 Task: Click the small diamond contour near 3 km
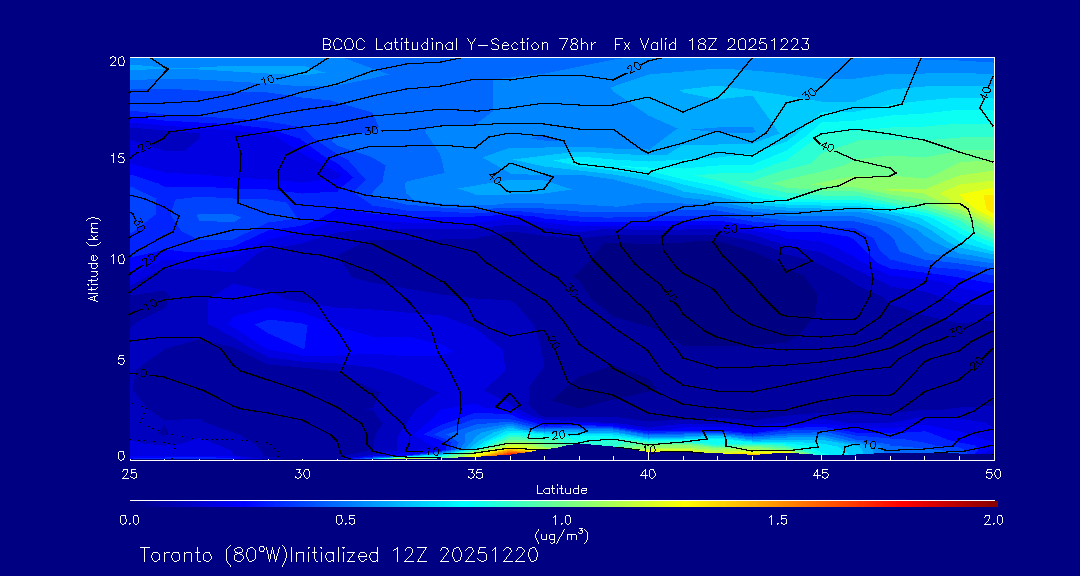coord(509,403)
